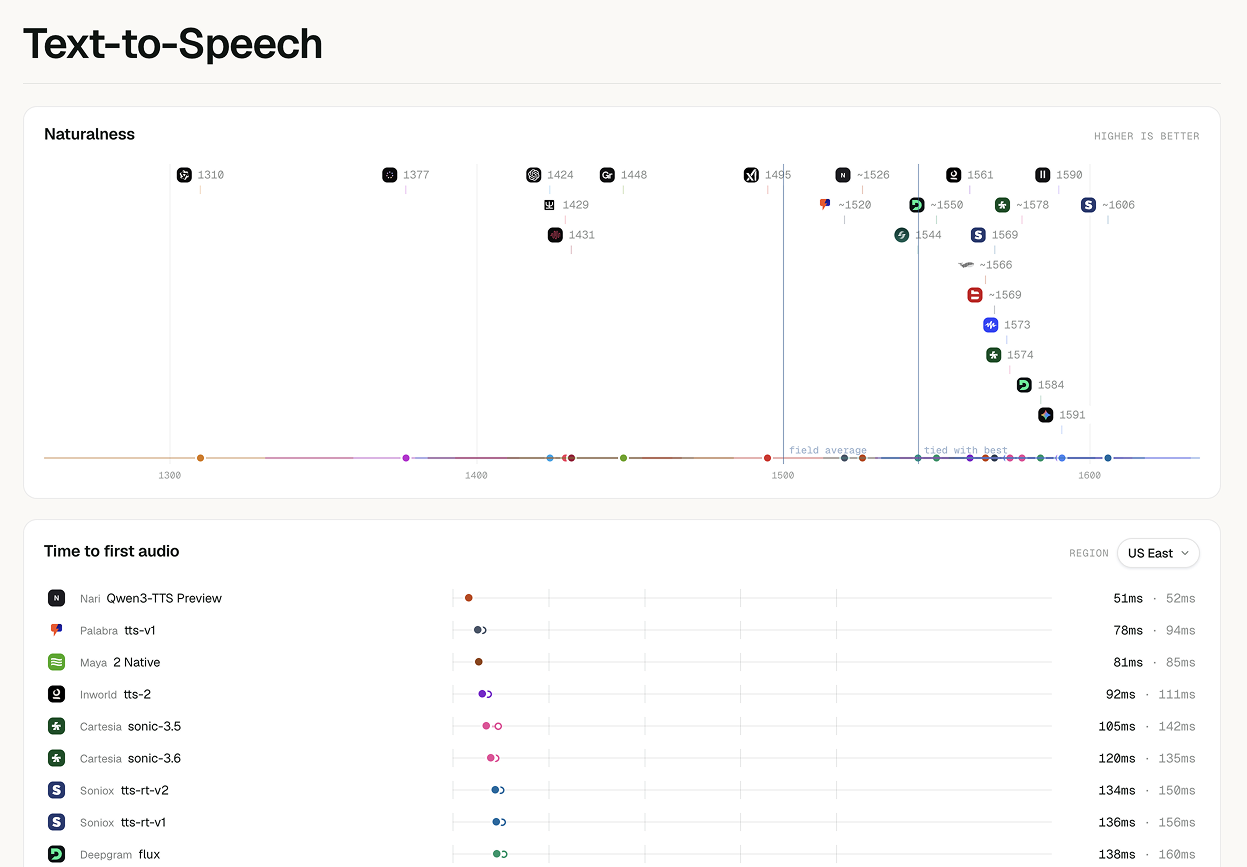Click the orange axis dot near 1310

tap(200, 458)
